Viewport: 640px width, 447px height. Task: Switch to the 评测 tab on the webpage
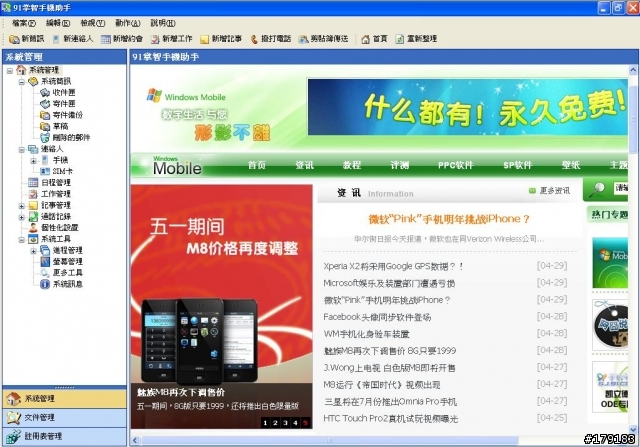click(x=399, y=165)
